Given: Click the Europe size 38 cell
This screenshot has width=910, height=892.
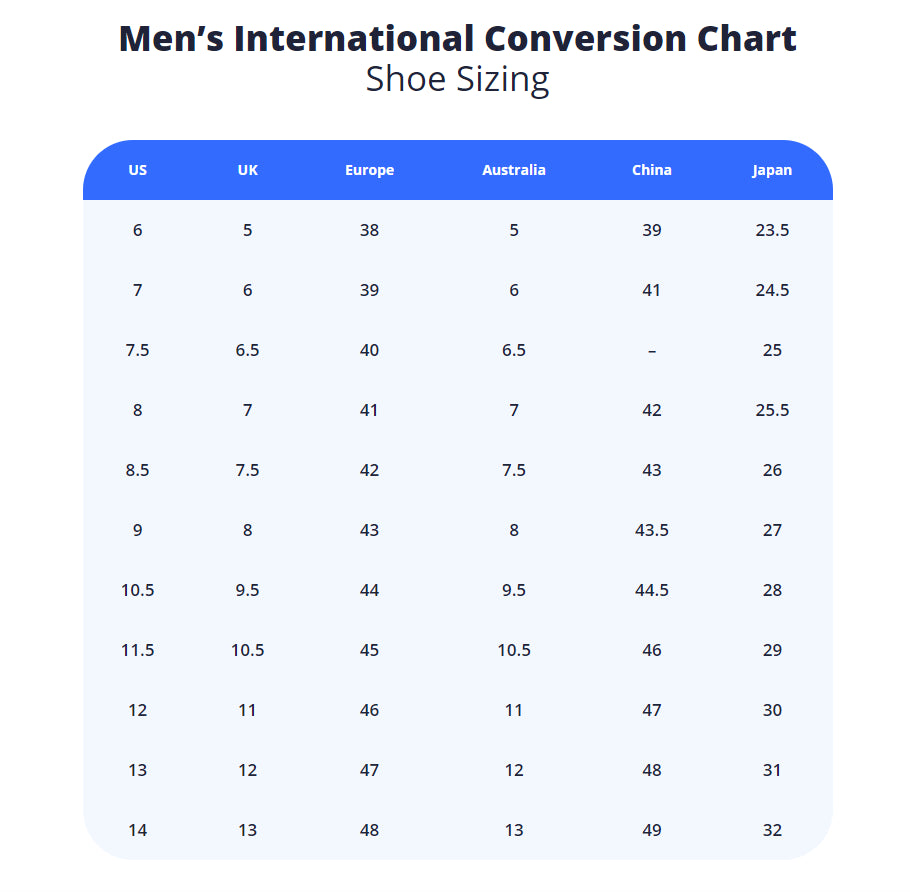Looking at the screenshot, I should [x=370, y=230].
